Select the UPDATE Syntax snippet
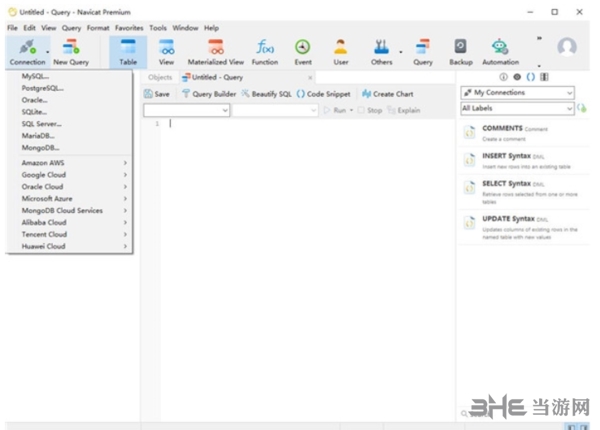 coord(524,227)
